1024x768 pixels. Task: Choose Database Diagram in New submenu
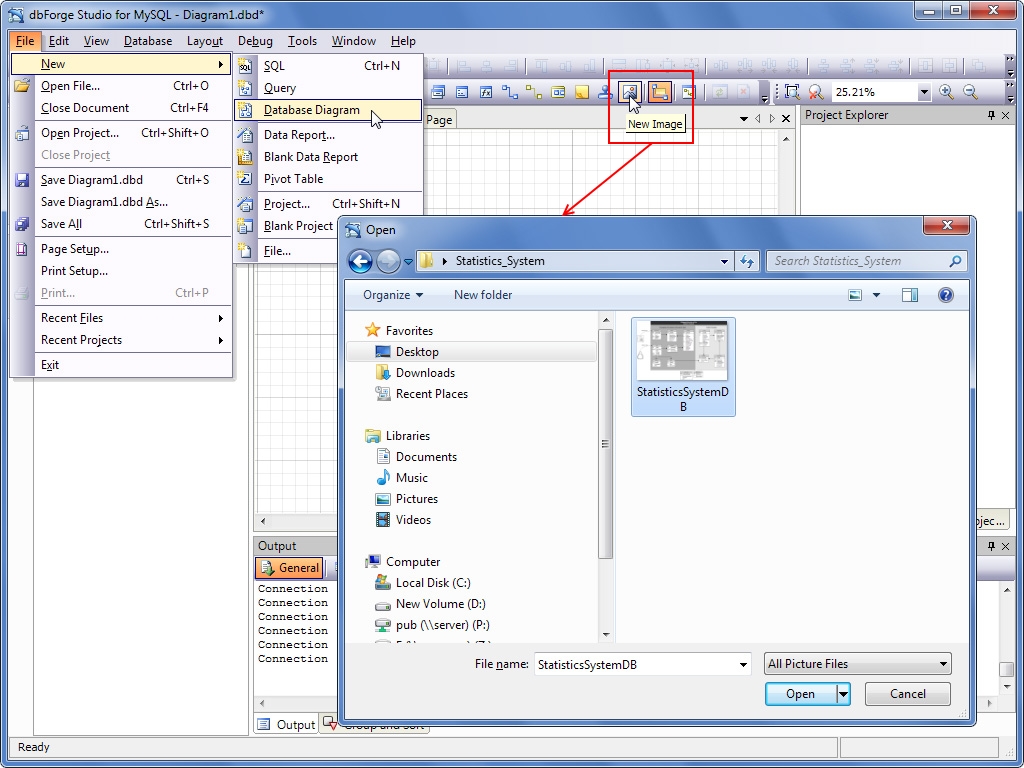328,110
